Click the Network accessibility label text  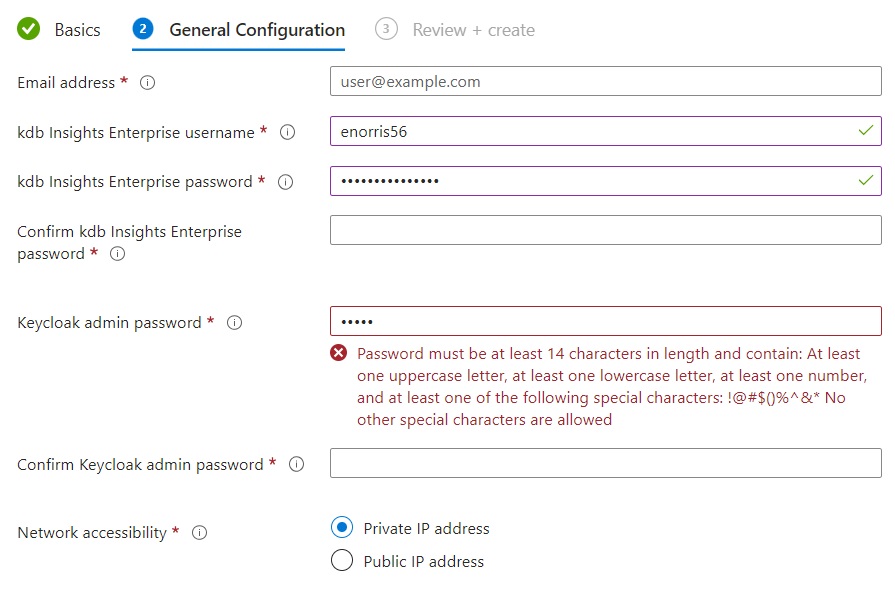click(x=92, y=533)
